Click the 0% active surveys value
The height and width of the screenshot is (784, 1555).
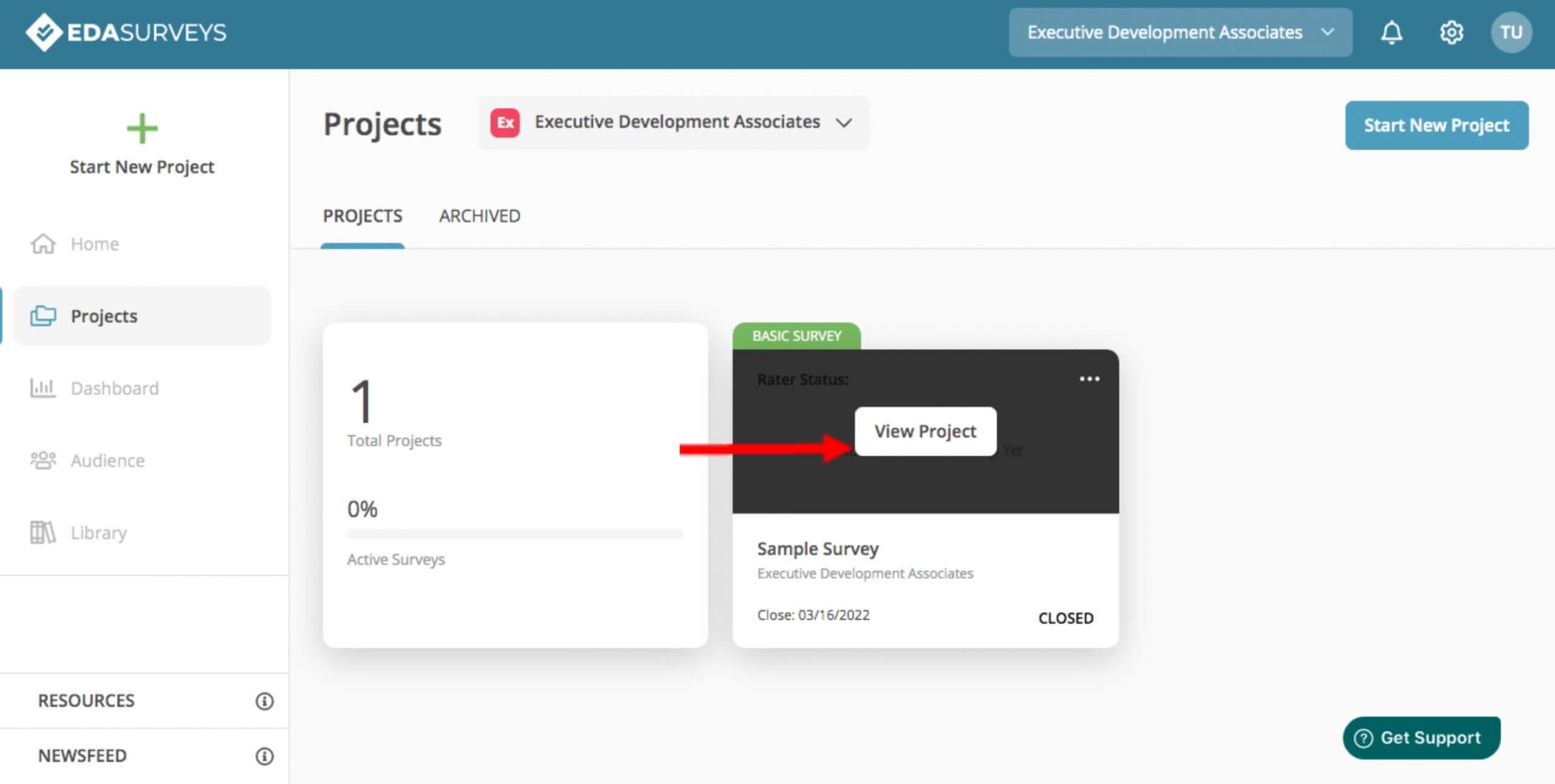pos(363,509)
